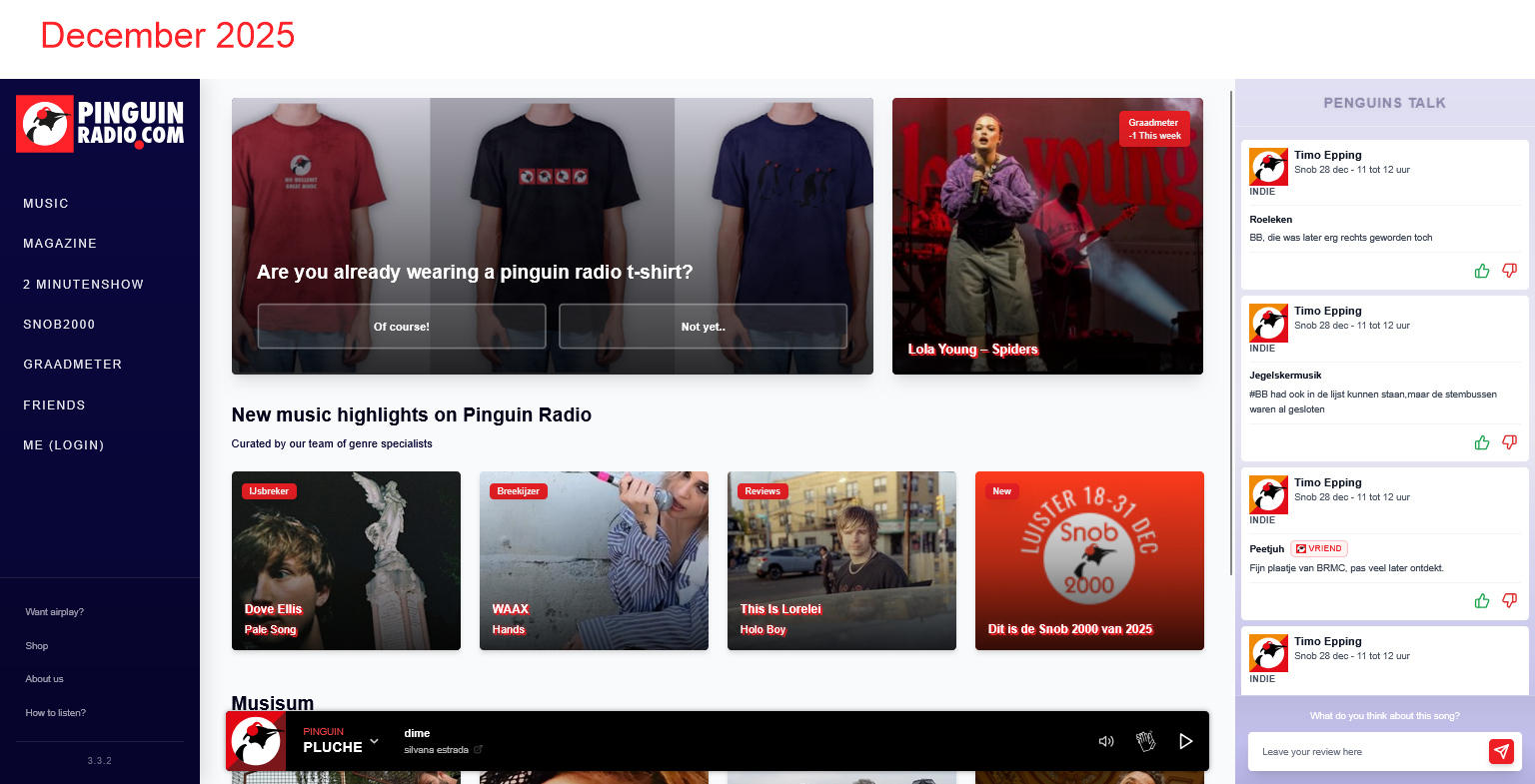Click the speaker volume icon in player
Image resolution: width=1535 pixels, height=784 pixels.
pos(1105,741)
